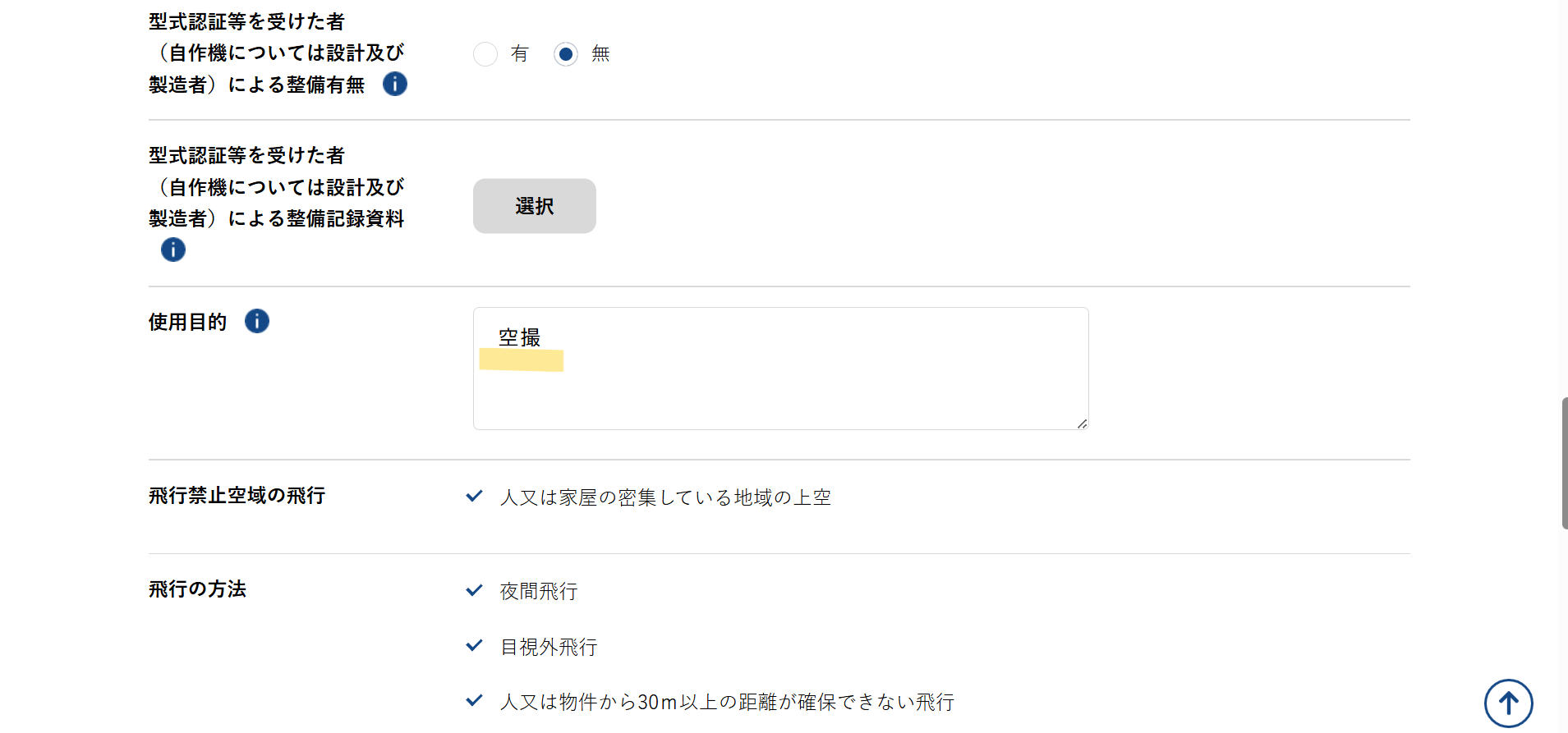Show info for 使用目的

click(257, 321)
